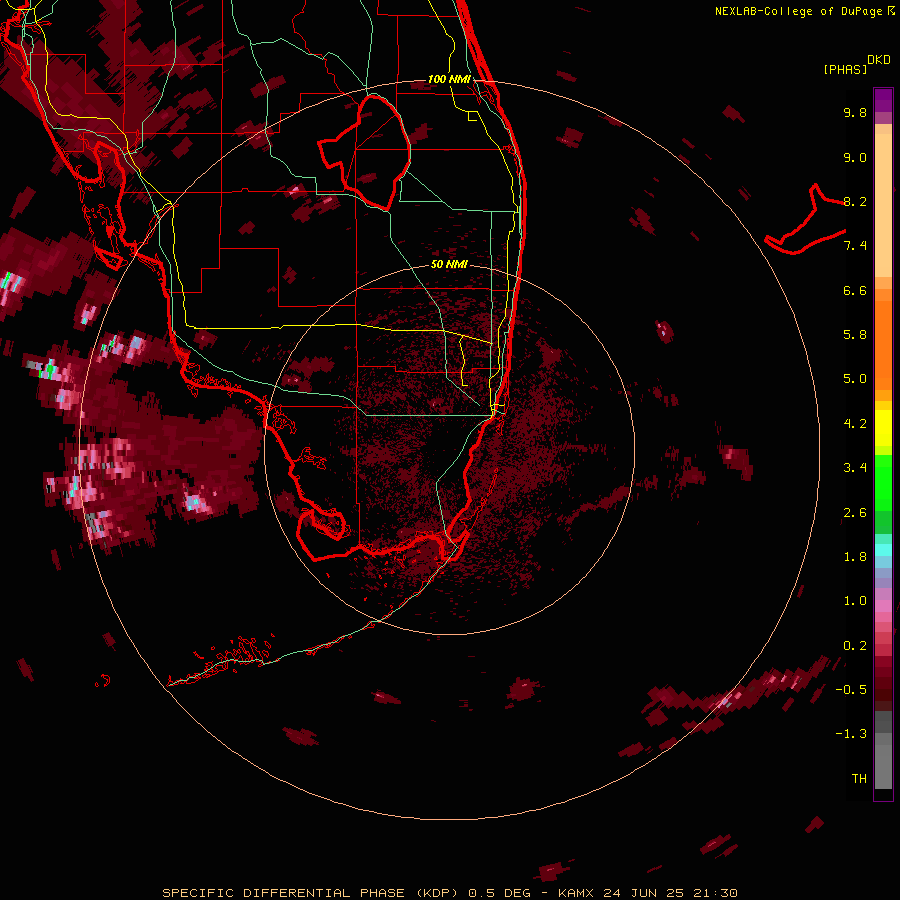Click the 2.6 value on the color scale
900x900 pixels.
point(855,513)
